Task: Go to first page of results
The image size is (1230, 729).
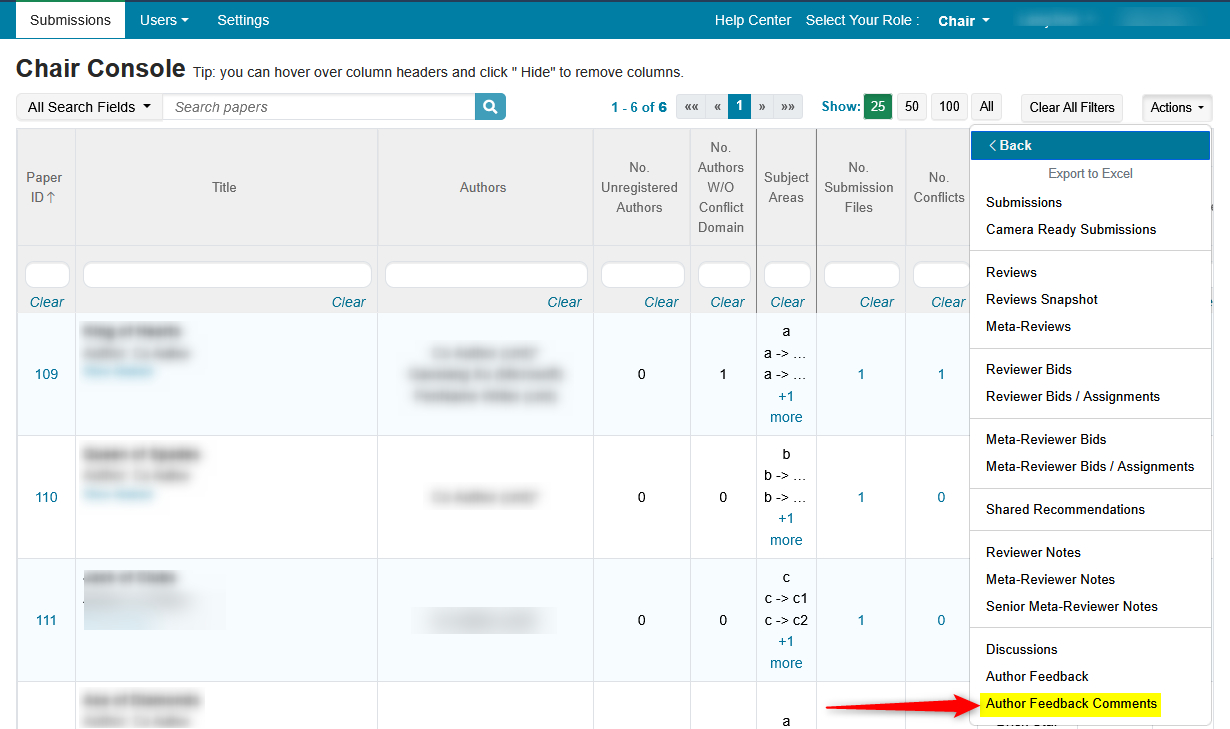Action: tap(691, 107)
